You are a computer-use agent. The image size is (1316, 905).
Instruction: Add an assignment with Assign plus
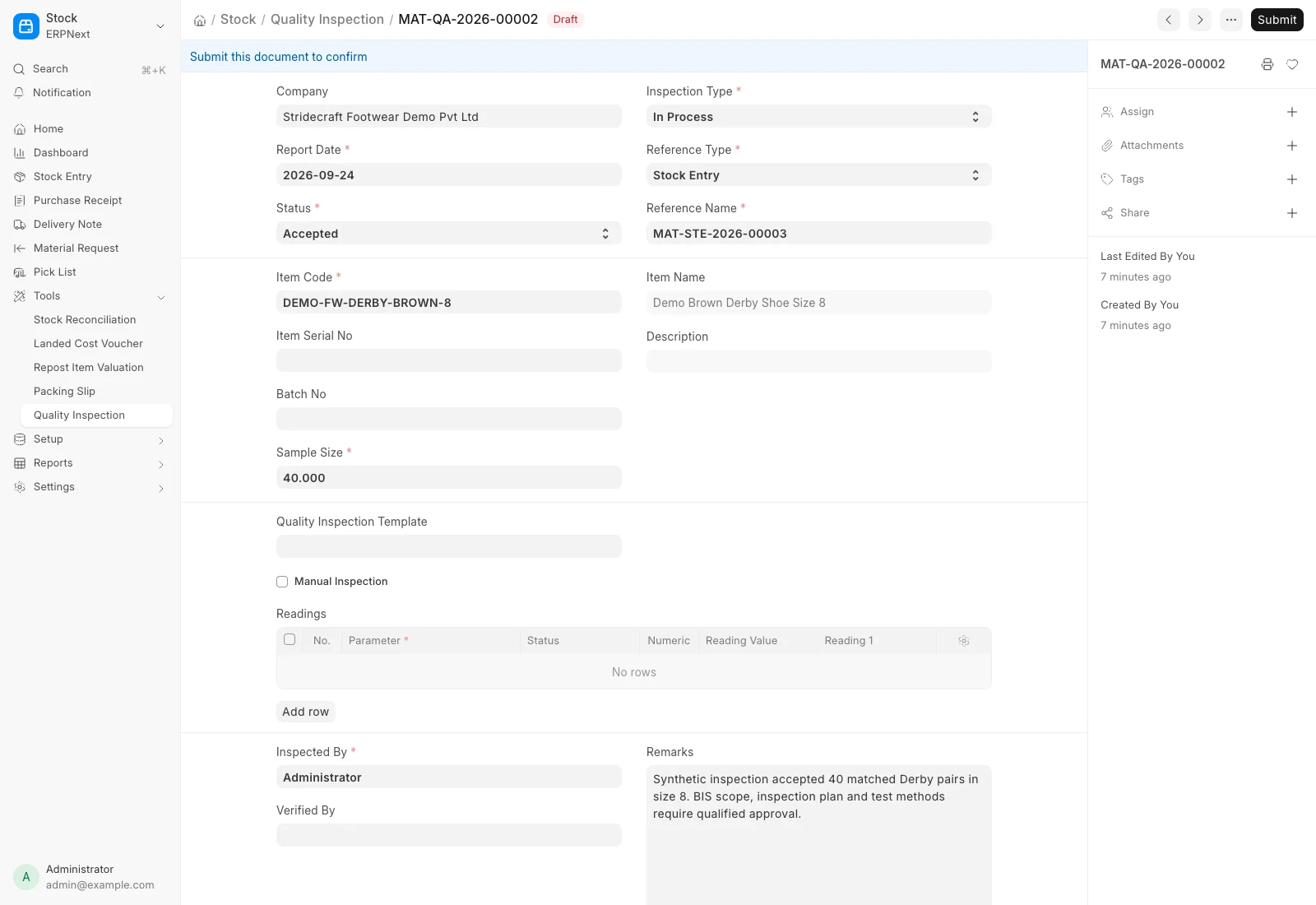pyautogui.click(x=1292, y=112)
